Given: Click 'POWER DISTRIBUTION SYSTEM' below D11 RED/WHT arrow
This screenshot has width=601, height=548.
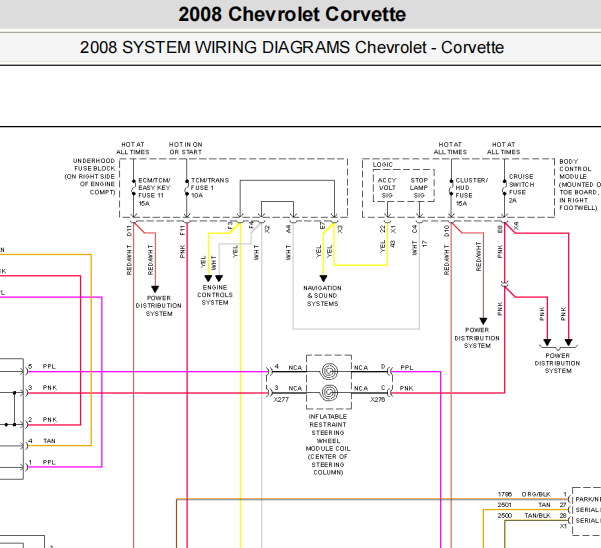Looking at the screenshot, I should [159, 305].
